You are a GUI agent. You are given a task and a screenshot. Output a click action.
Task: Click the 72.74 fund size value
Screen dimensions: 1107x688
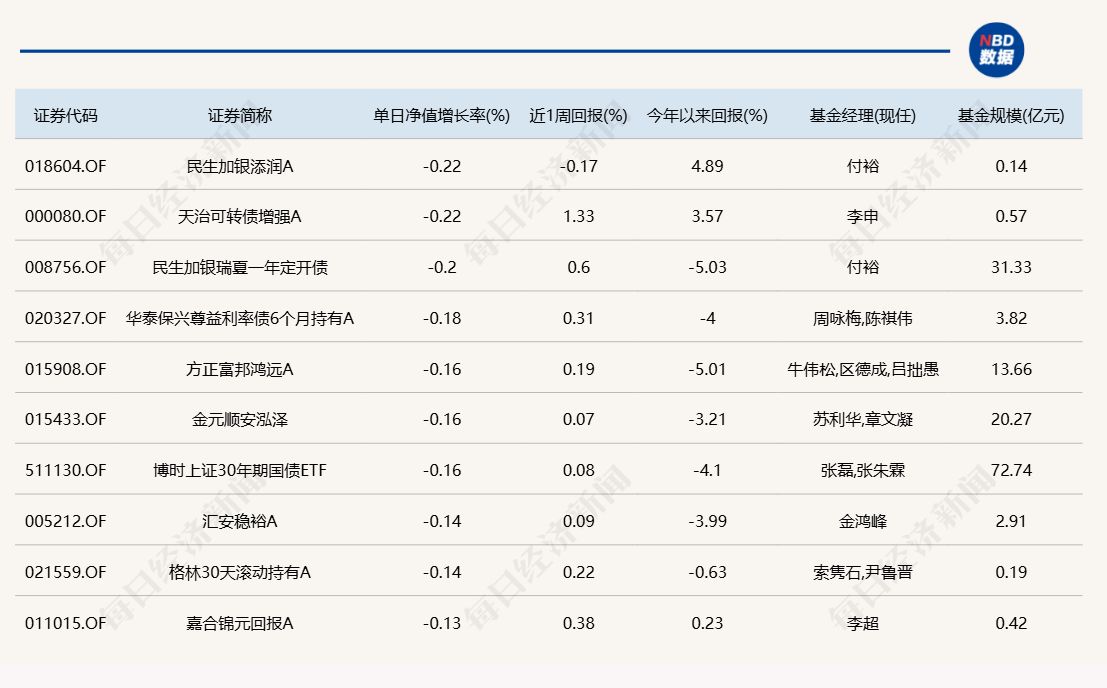1011,470
